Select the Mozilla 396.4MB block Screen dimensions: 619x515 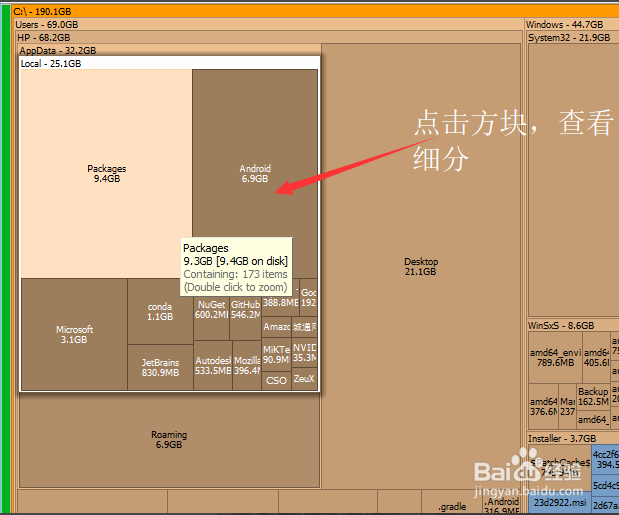point(247,366)
